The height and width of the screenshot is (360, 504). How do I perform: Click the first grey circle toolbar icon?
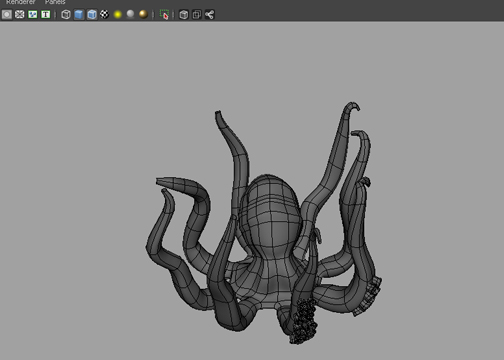7,14
